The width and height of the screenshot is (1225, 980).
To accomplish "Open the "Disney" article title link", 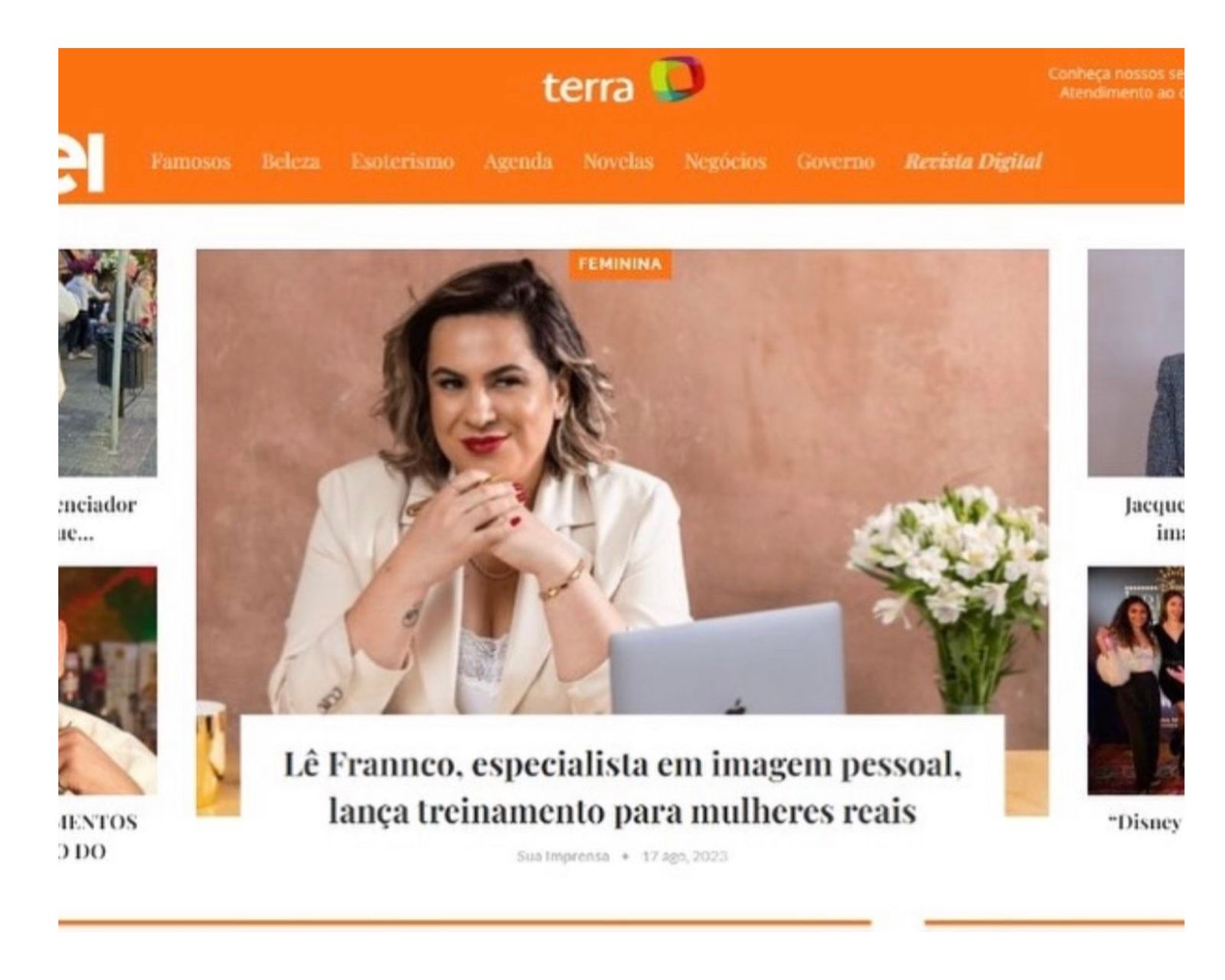I will click(1145, 823).
